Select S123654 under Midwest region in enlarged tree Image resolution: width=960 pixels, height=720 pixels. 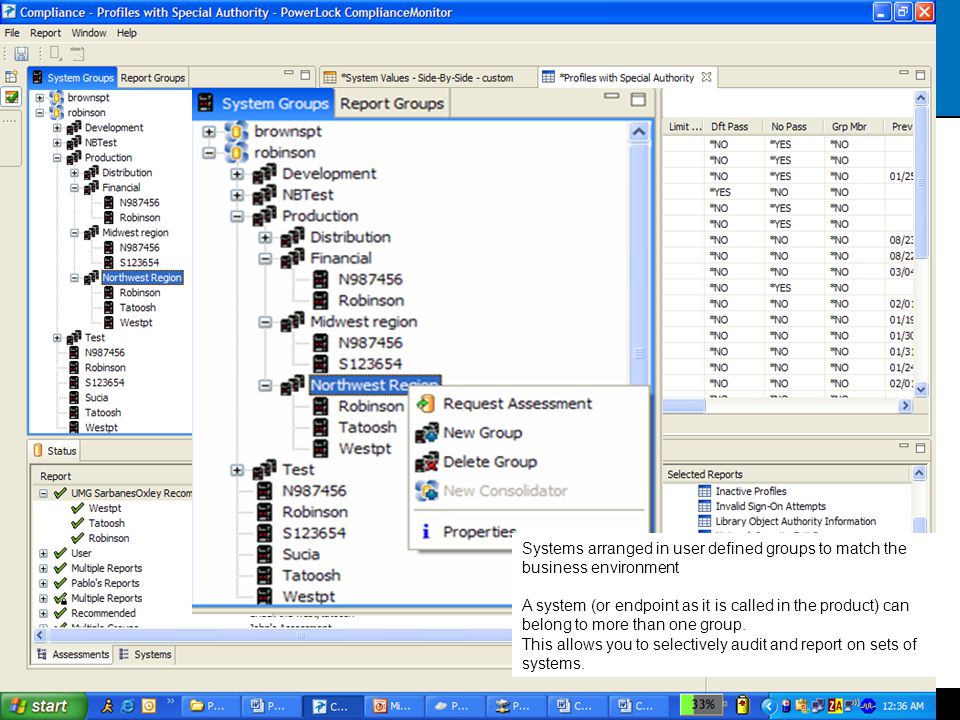370,364
